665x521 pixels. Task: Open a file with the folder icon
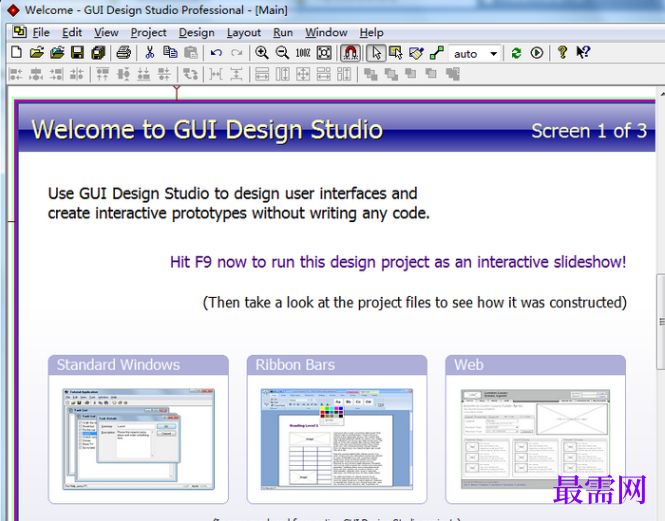(x=37, y=53)
